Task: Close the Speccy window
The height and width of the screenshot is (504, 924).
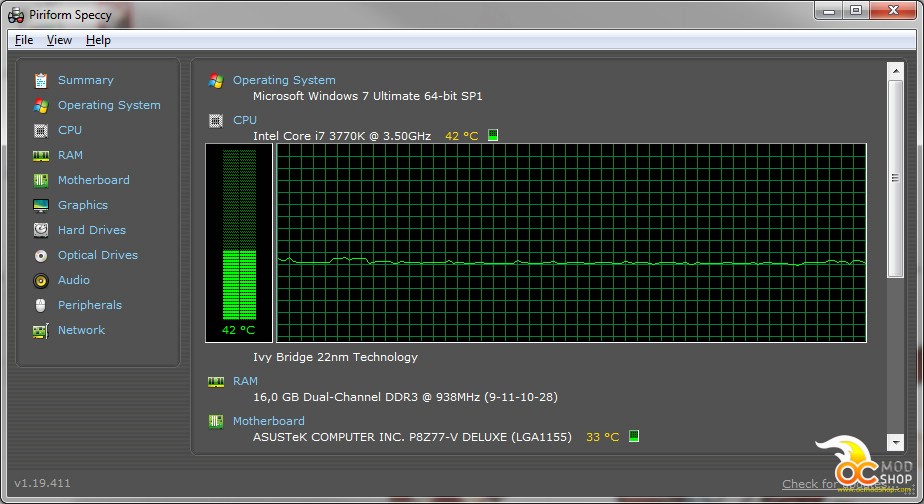Action: click(x=893, y=11)
